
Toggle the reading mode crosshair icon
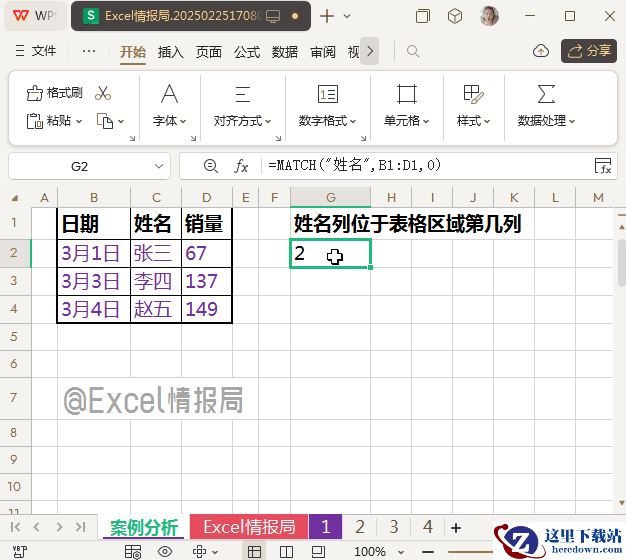[199, 552]
